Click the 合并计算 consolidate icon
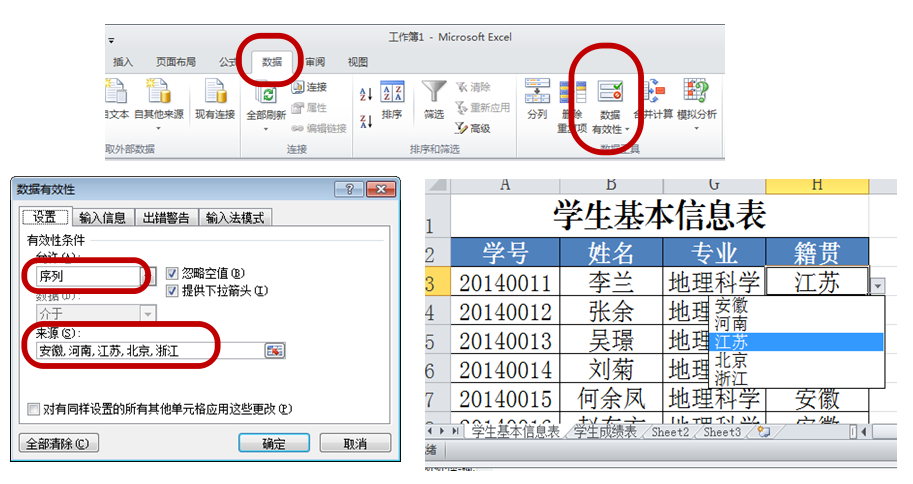The height and width of the screenshot is (484, 913). tap(654, 91)
